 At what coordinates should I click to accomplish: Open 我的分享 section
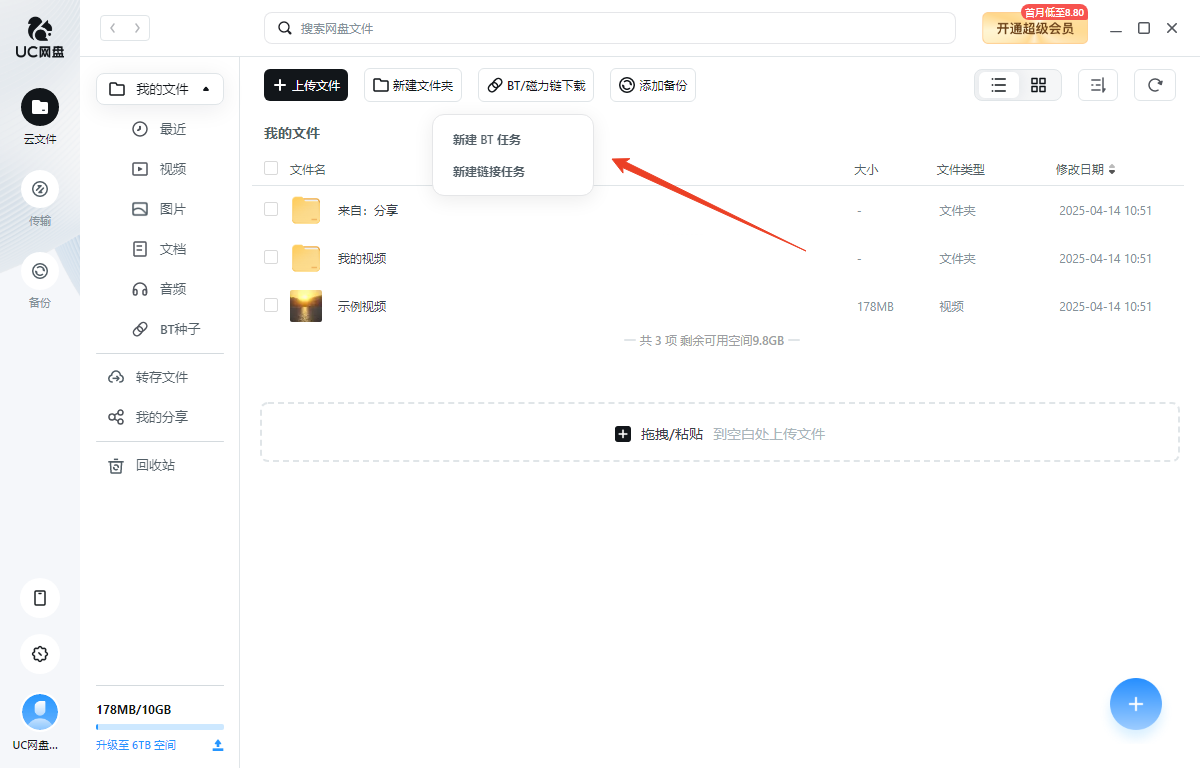148,417
